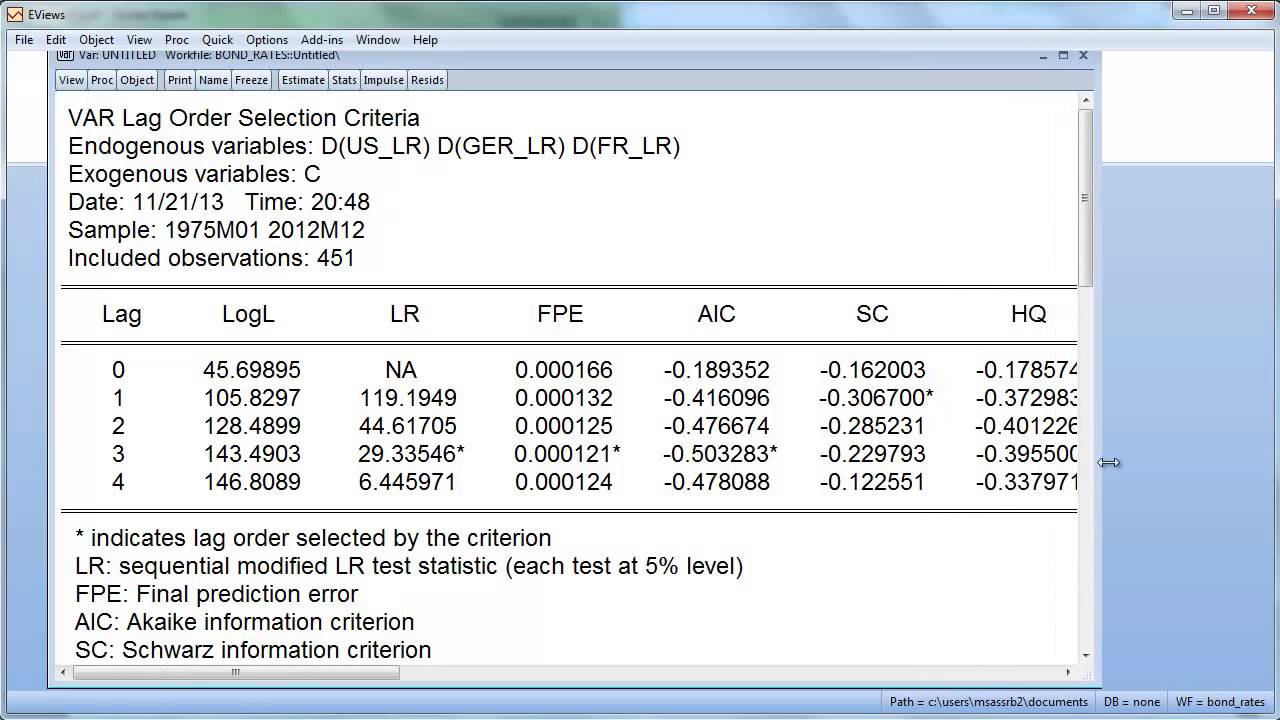Viewport: 1280px width, 720px height.
Task: Select LR value 119.1949
Action: pyautogui.click(x=408, y=398)
